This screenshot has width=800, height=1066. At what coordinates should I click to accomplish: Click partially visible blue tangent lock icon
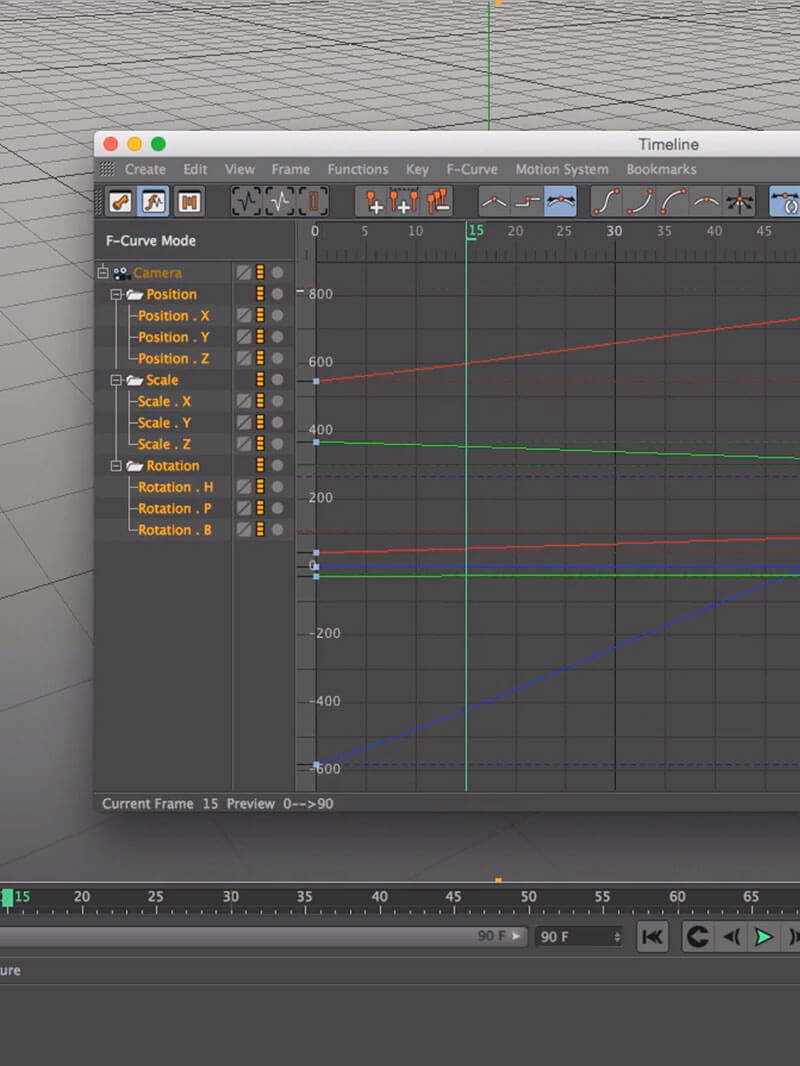[785, 202]
